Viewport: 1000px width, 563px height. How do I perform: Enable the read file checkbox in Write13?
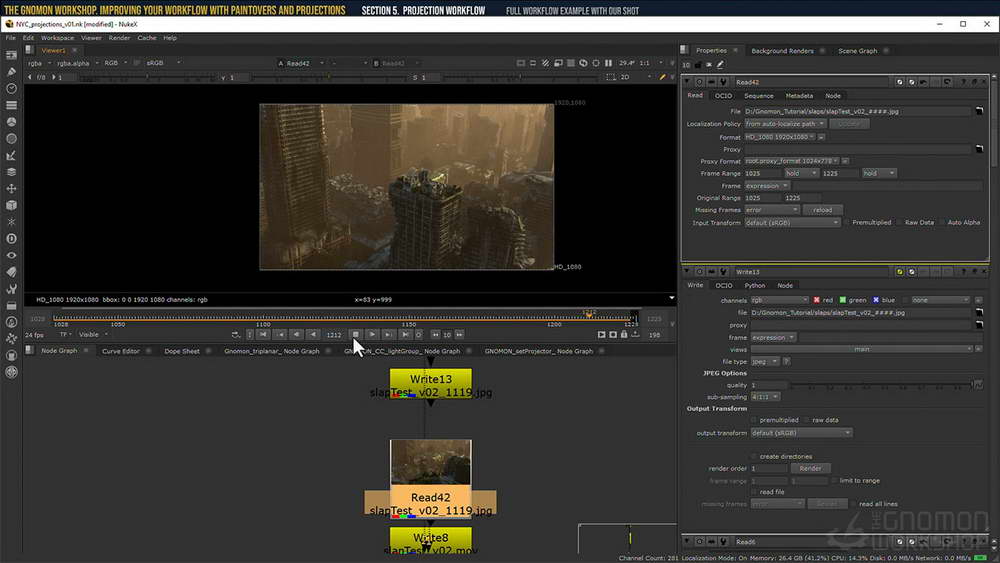tap(754, 492)
